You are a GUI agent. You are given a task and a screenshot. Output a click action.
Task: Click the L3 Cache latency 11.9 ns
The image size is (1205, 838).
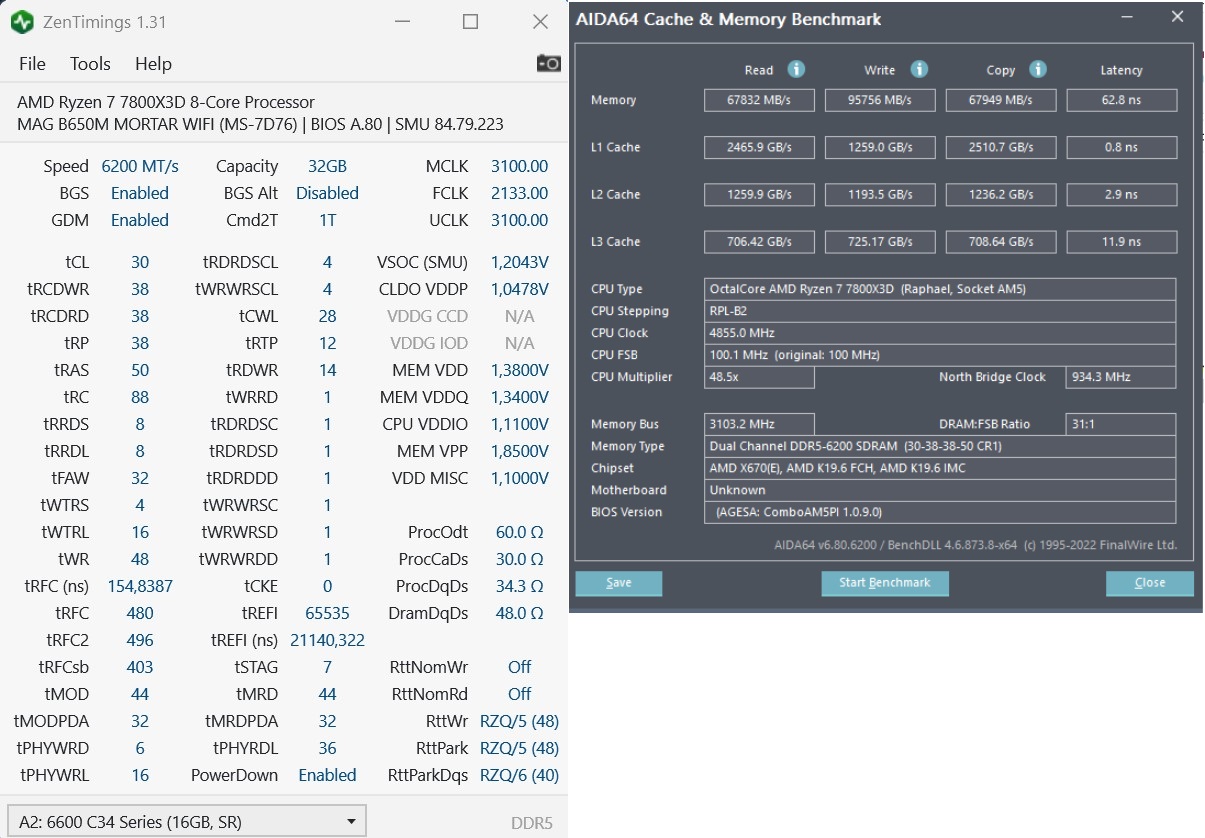click(x=1122, y=241)
